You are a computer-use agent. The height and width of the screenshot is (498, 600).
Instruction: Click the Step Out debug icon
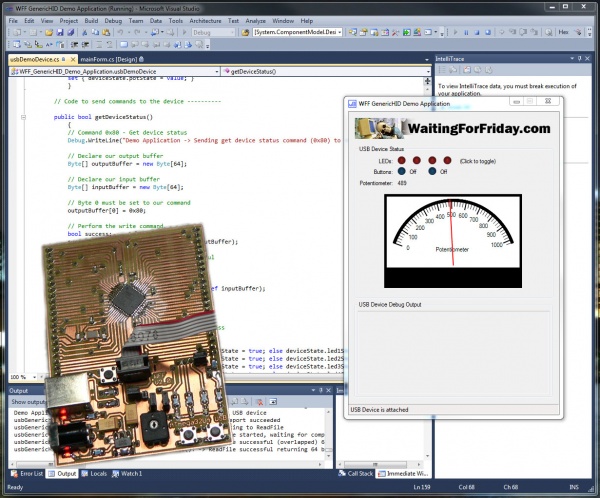pos(534,32)
